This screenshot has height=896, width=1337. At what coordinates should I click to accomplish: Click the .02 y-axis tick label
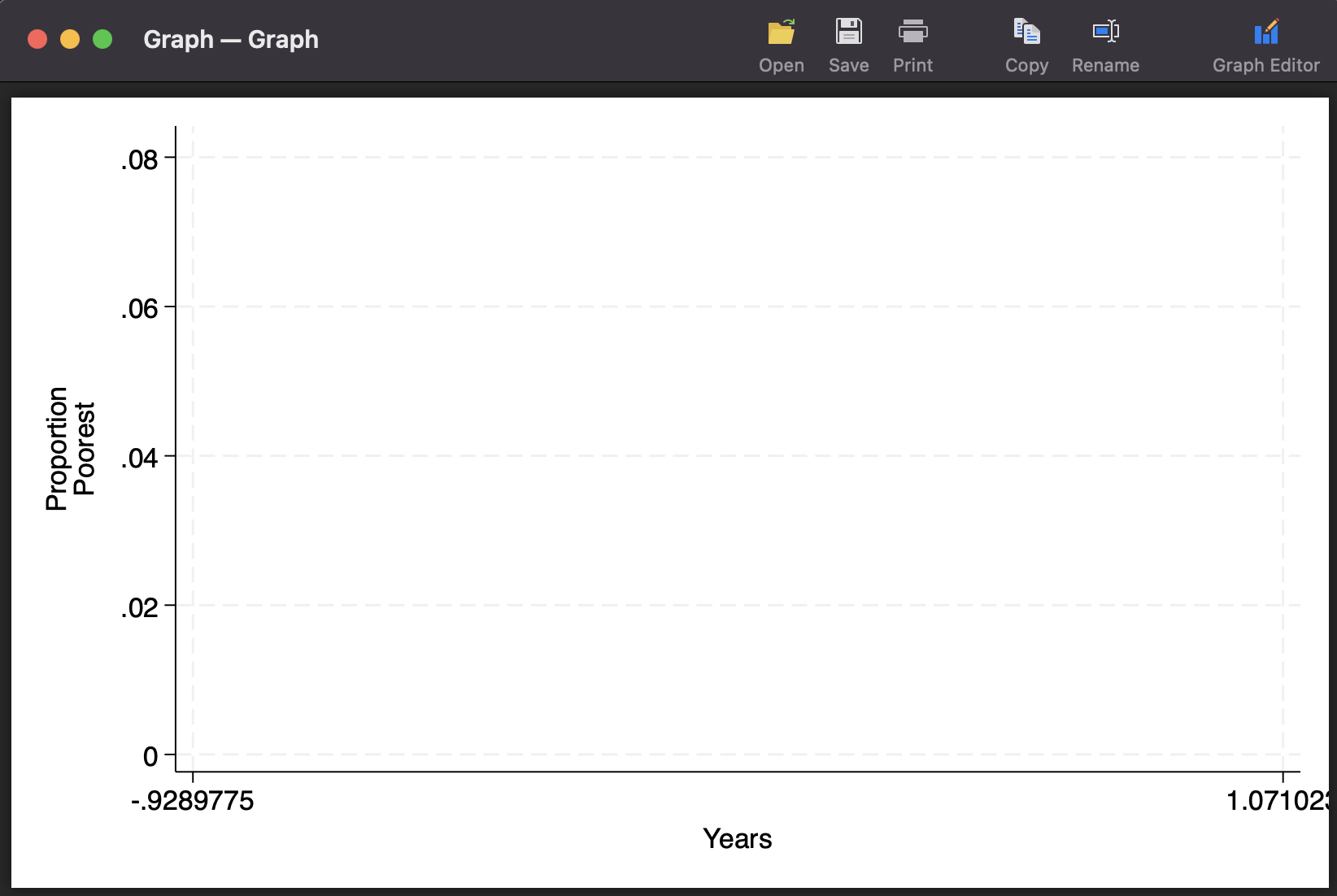click(x=139, y=608)
